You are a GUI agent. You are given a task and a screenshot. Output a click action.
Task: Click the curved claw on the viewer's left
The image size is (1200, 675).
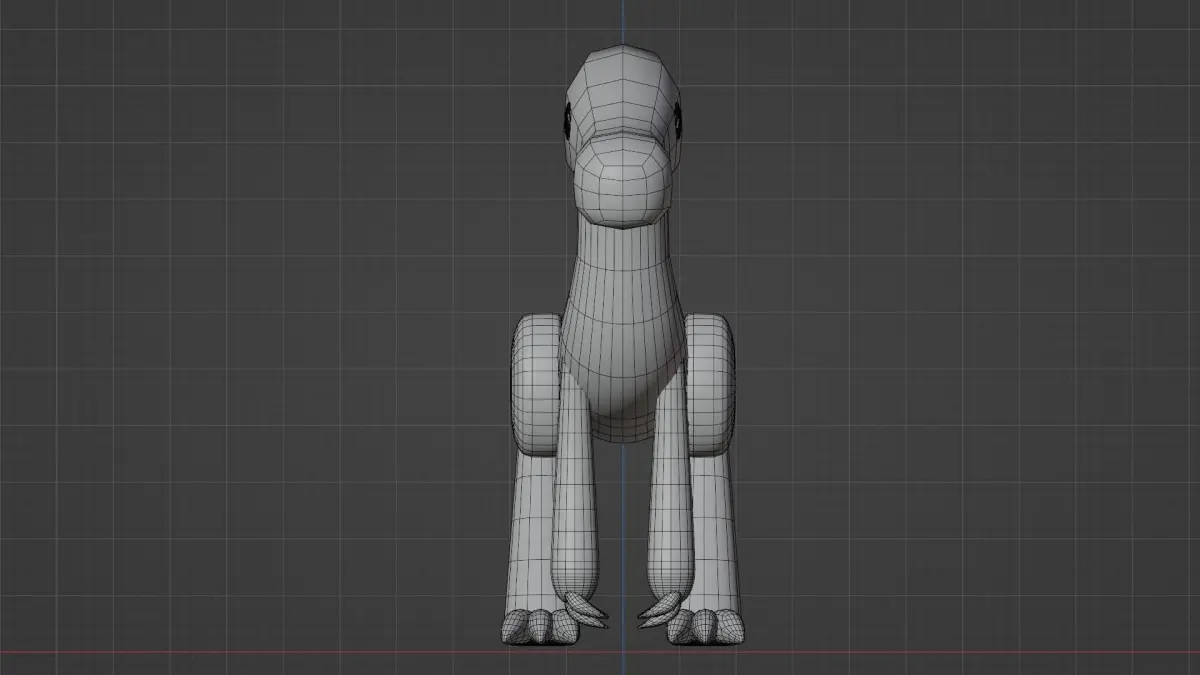tap(586, 608)
